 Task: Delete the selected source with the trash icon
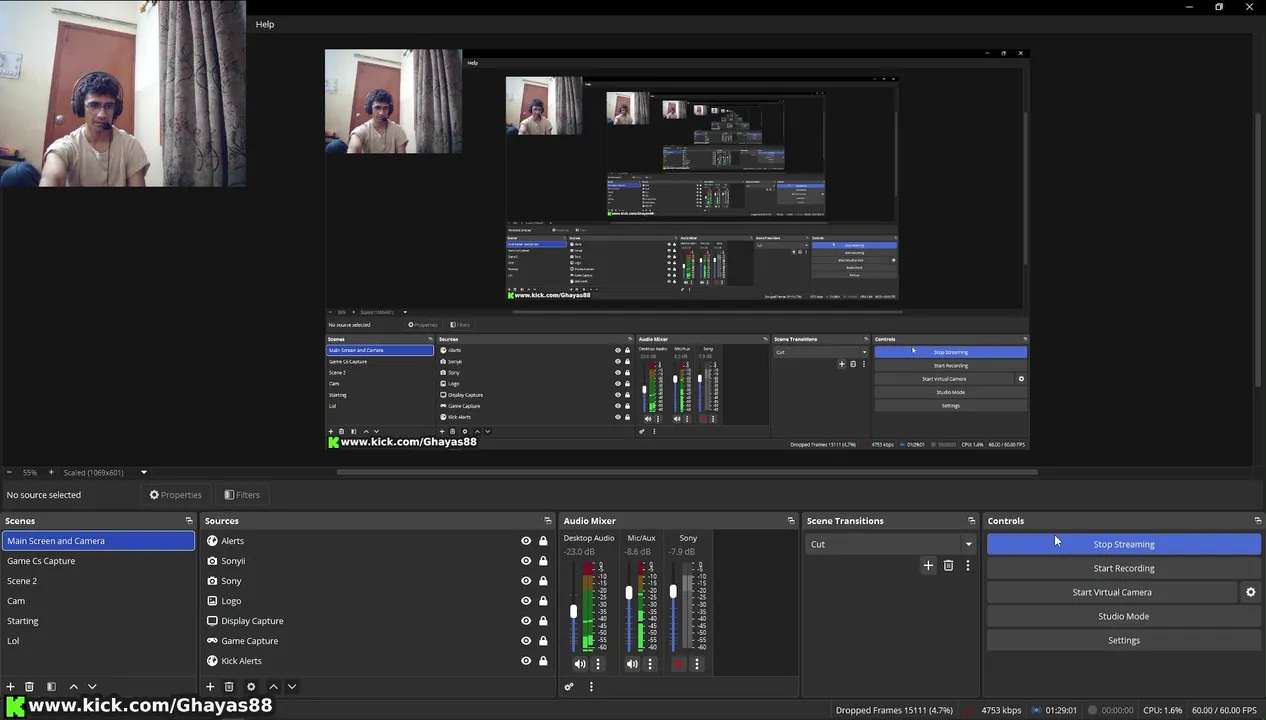pos(229,687)
